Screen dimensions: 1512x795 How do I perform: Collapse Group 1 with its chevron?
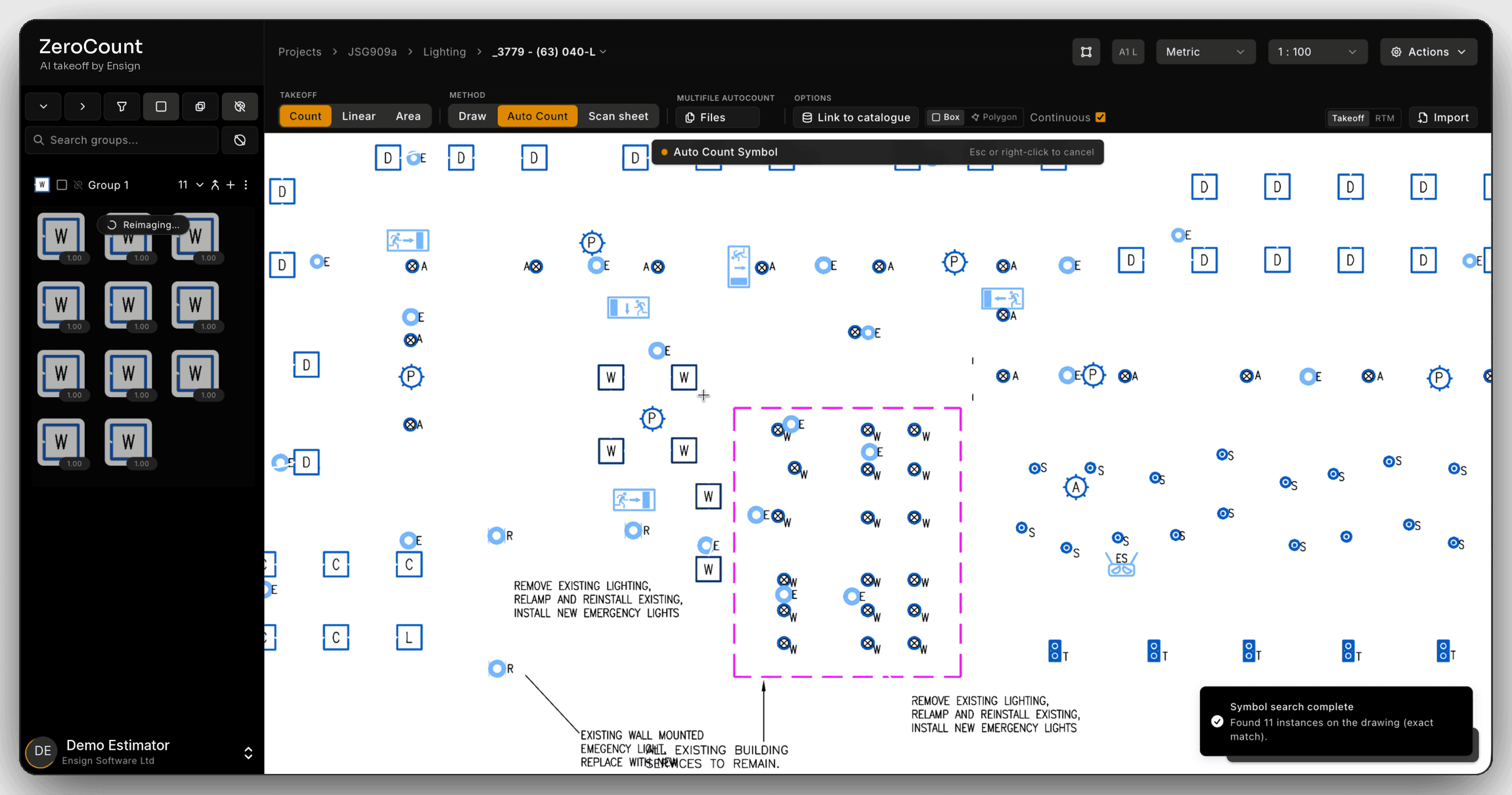point(200,185)
